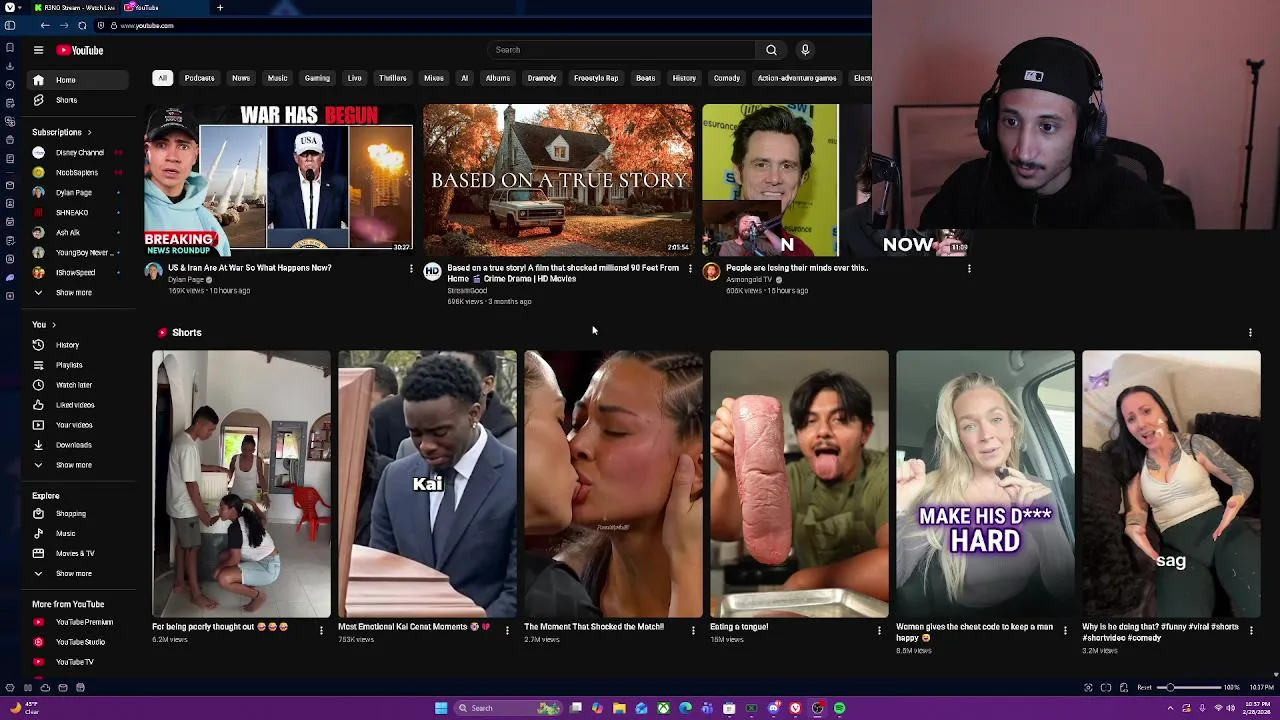The height and width of the screenshot is (720, 1280).
Task: Open Xbox app from the taskbar
Action: pyautogui.click(x=663, y=708)
